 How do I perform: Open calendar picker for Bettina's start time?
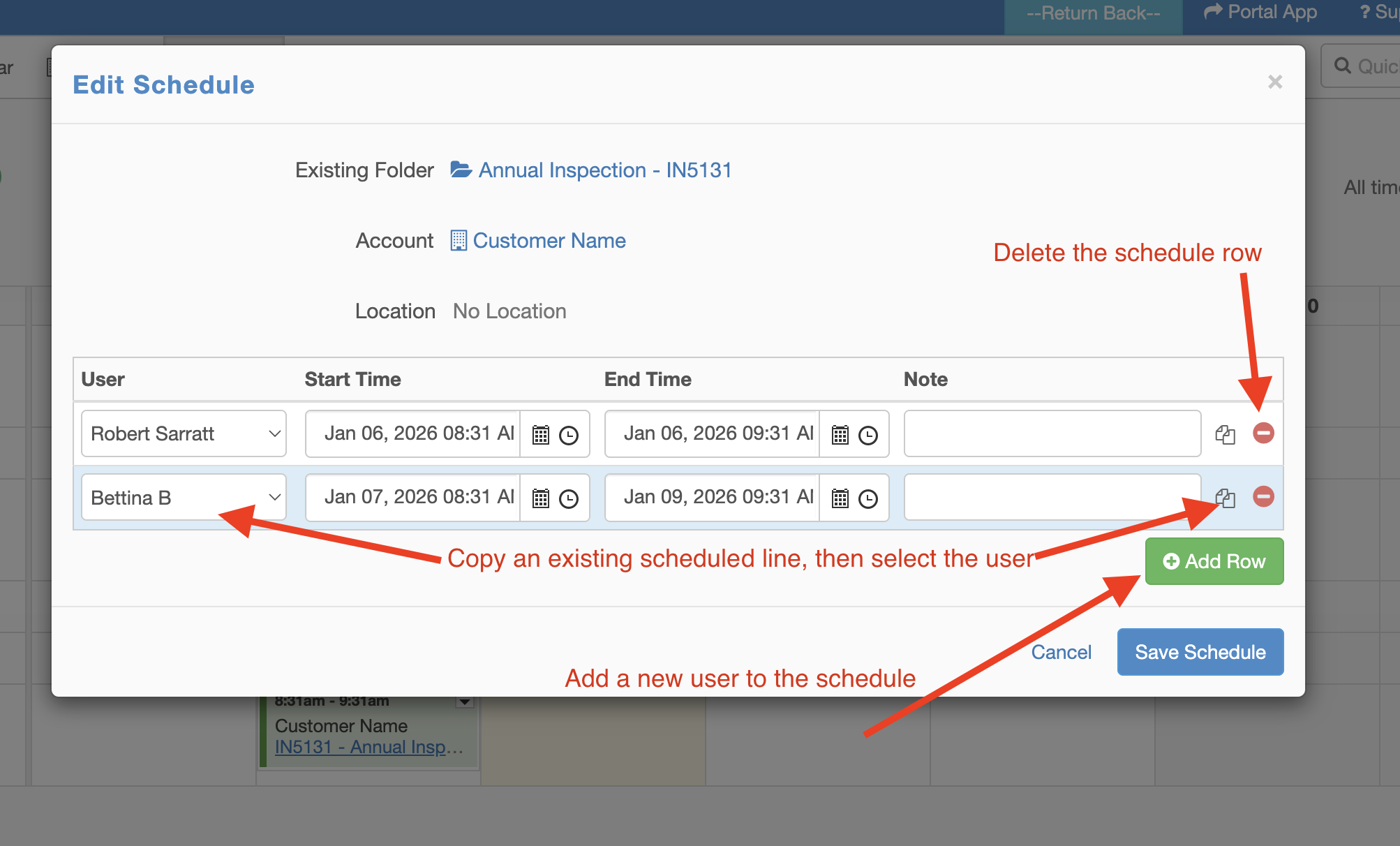(541, 498)
